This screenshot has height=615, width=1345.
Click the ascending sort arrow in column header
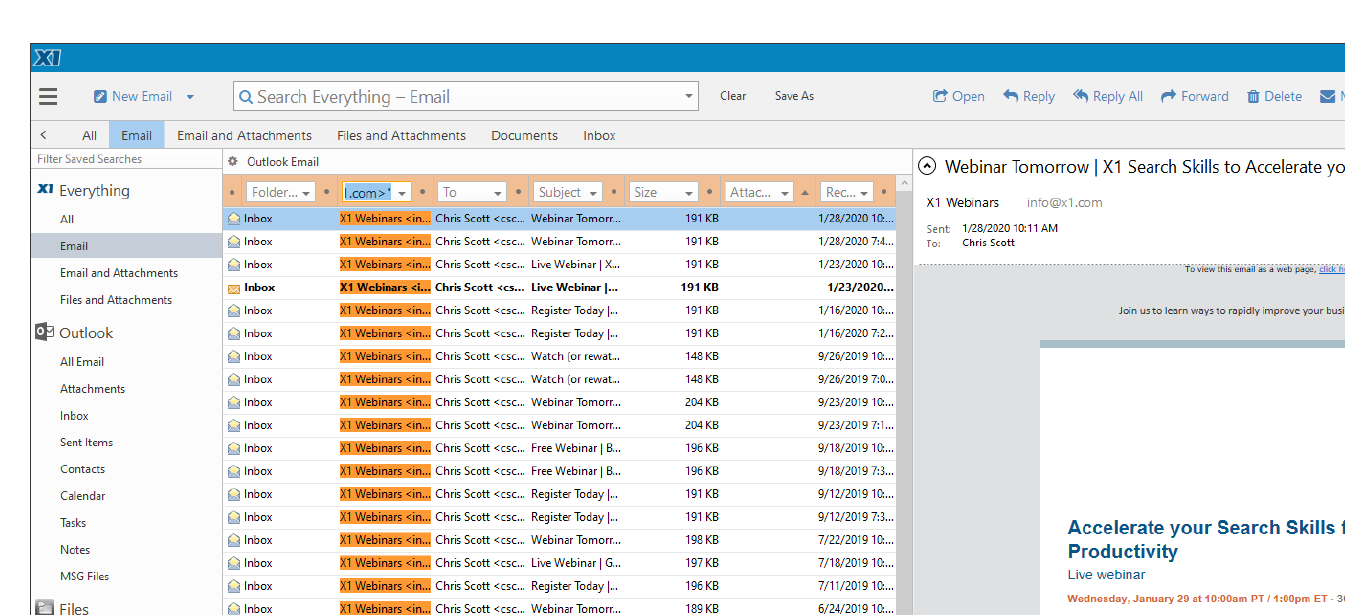pos(805,192)
